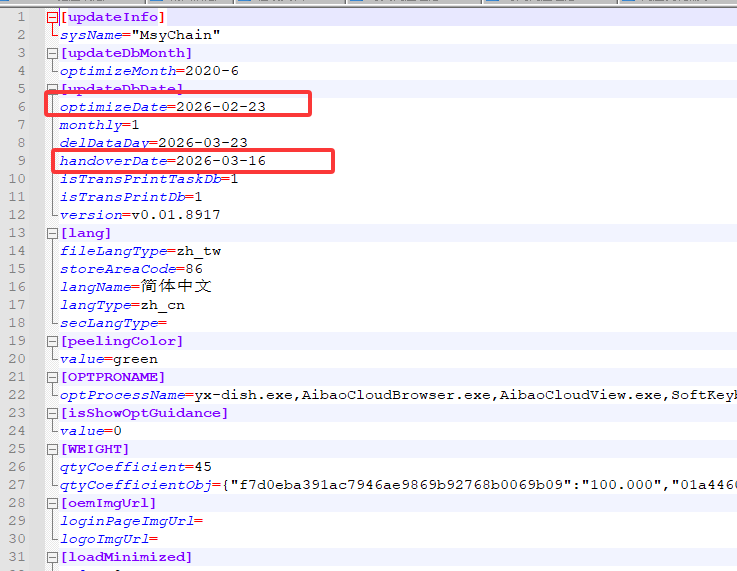Click the delDataDay=2026-03-23 line
Screen dimensions: 737x571
[x=153, y=143]
